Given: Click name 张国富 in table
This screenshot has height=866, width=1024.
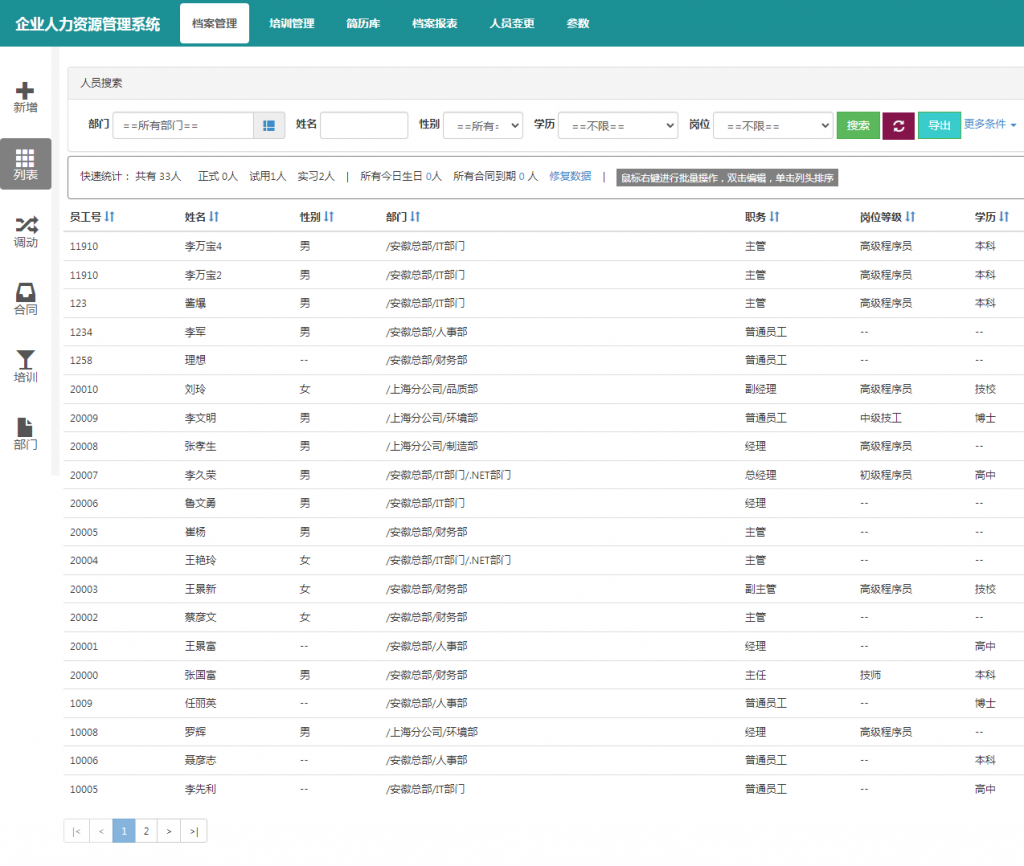Looking at the screenshot, I should (x=200, y=675).
